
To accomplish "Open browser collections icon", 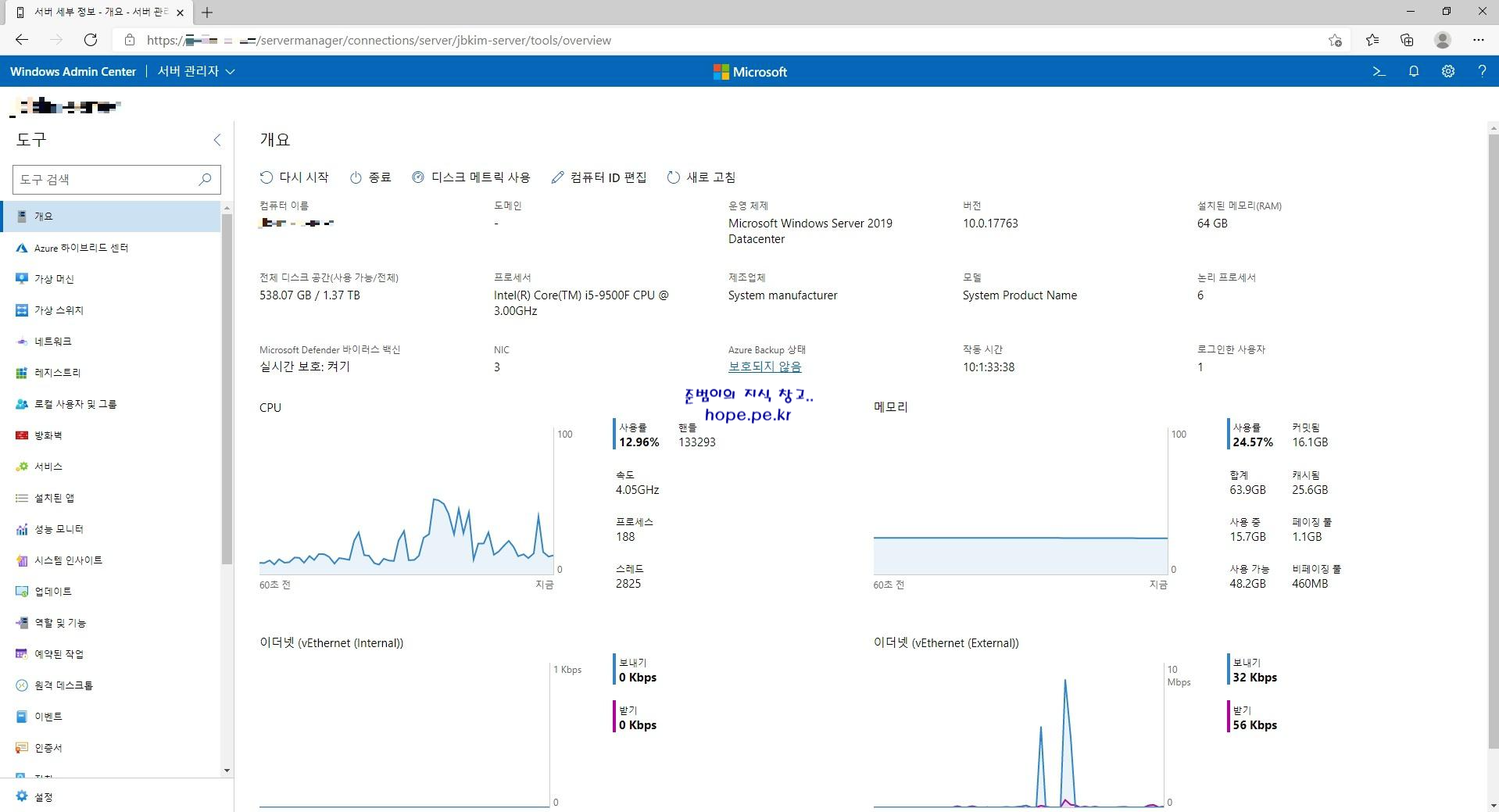I will pos(1407,40).
